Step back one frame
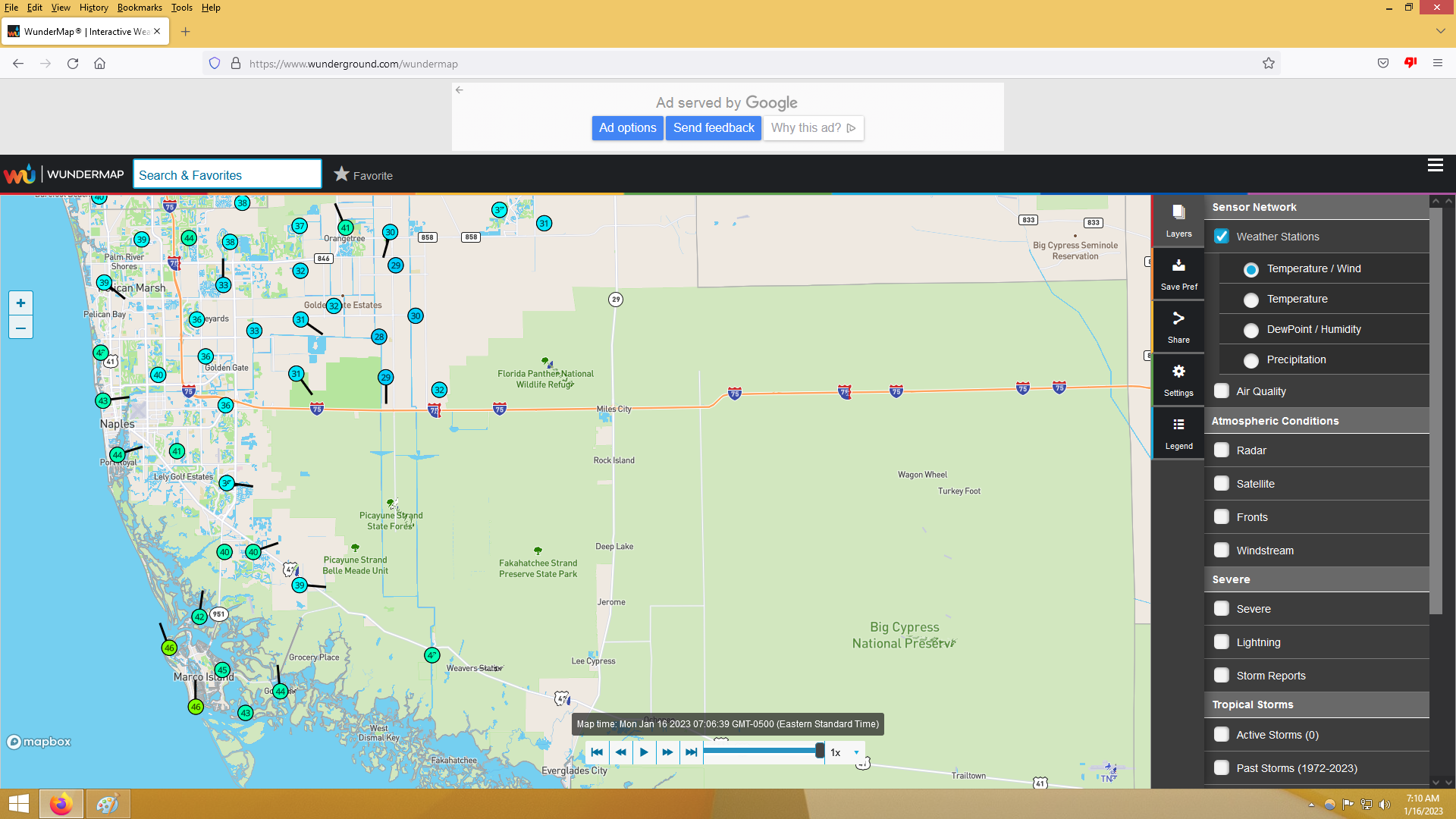Image resolution: width=1456 pixels, height=819 pixels. point(621,752)
